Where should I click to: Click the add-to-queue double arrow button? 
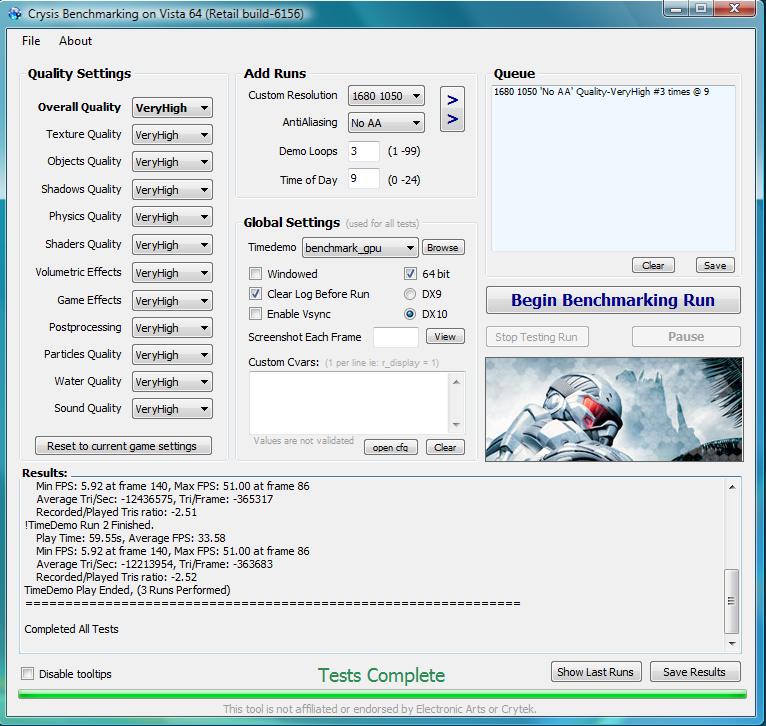[x=452, y=109]
